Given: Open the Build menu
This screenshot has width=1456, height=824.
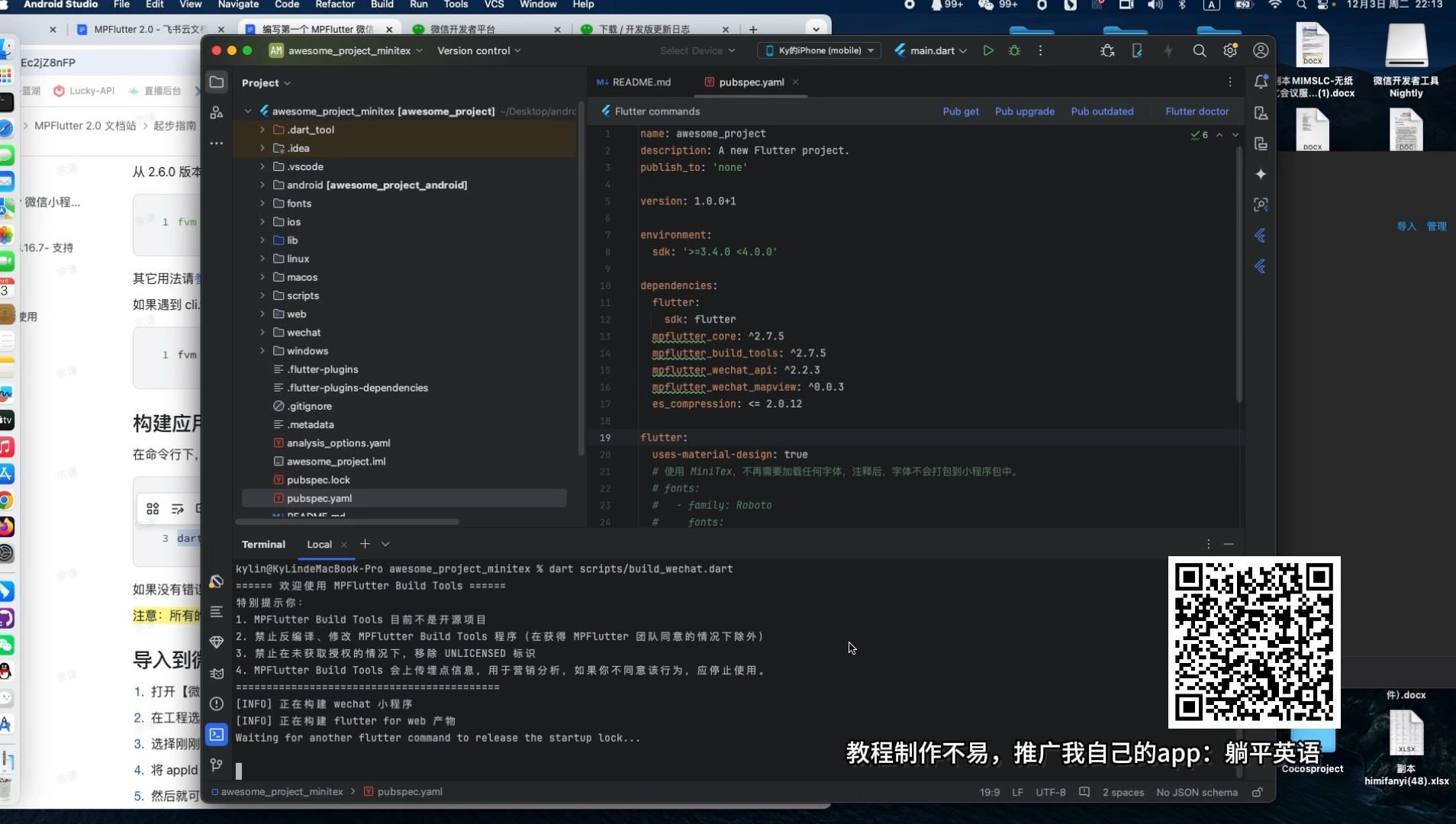Looking at the screenshot, I should tap(382, 5).
